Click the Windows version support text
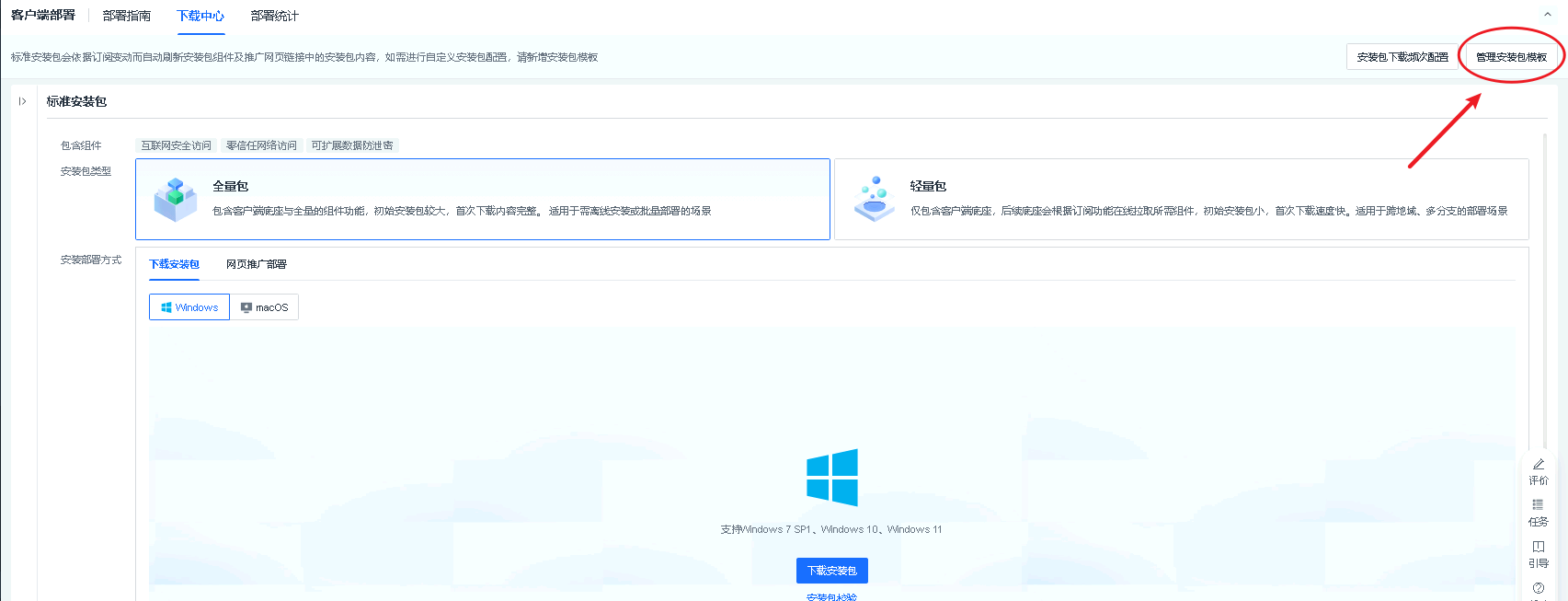This screenshot has width=1568, height=601. point(831,529)
